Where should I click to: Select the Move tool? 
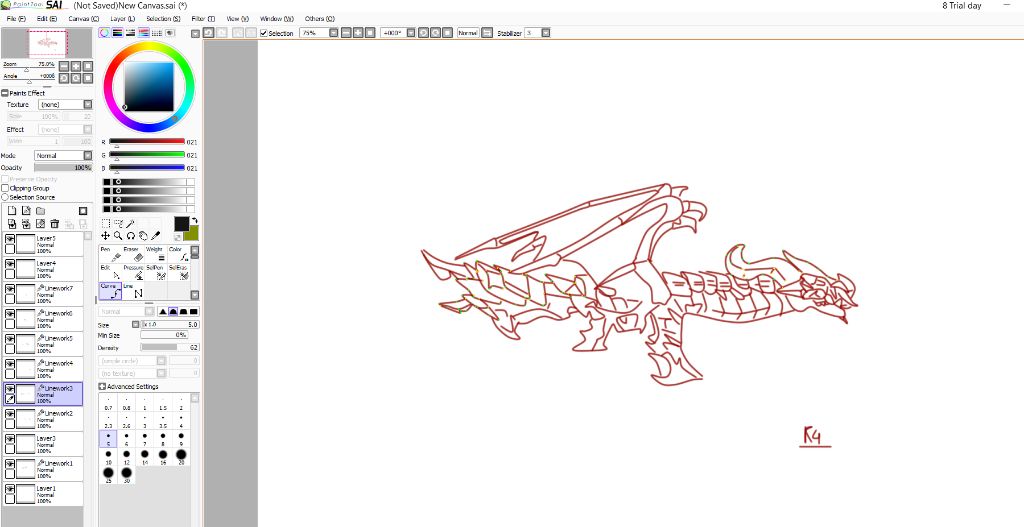(x=106, y=236)
